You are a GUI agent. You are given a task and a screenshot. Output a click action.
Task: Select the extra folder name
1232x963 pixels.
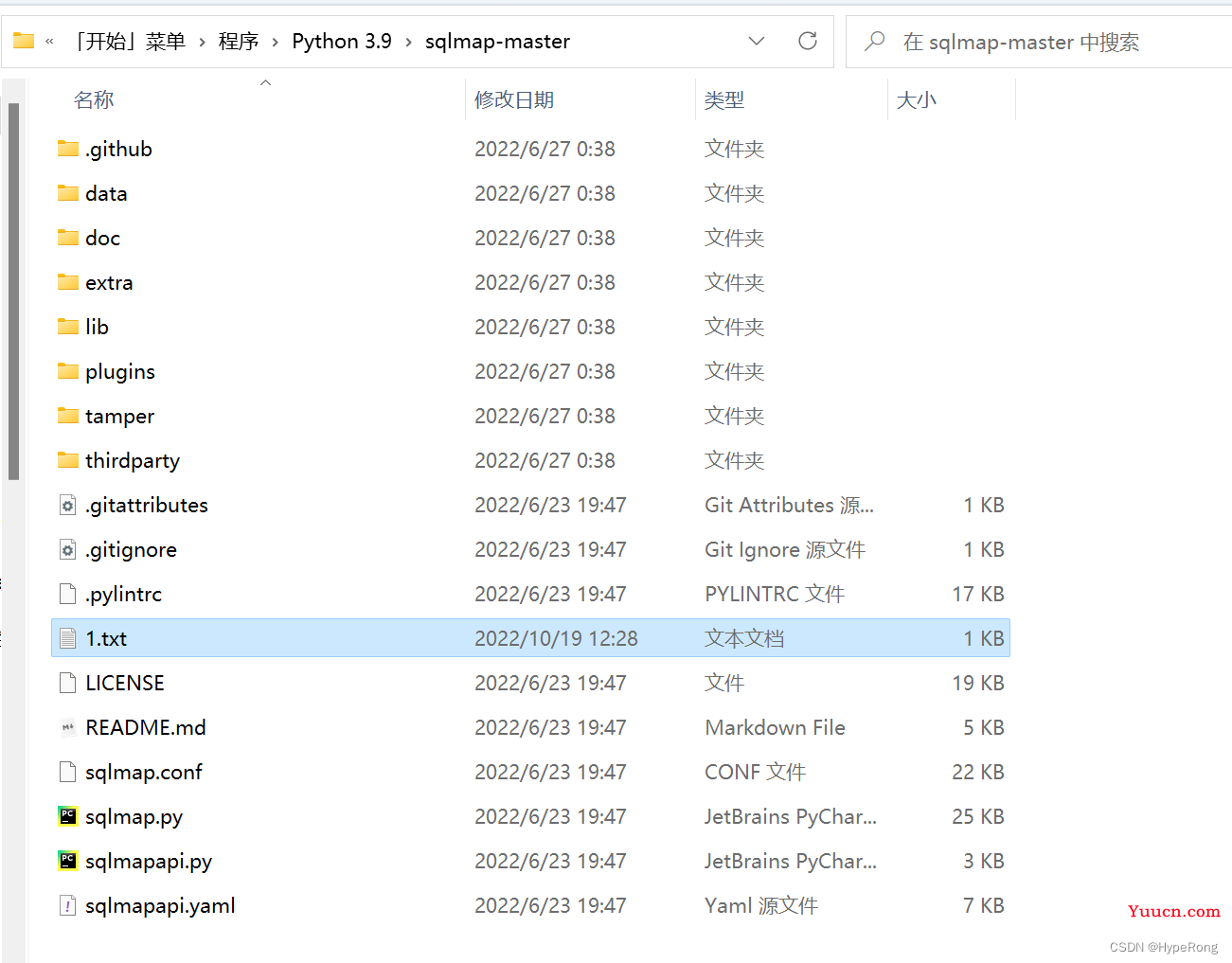coord(109,282)
